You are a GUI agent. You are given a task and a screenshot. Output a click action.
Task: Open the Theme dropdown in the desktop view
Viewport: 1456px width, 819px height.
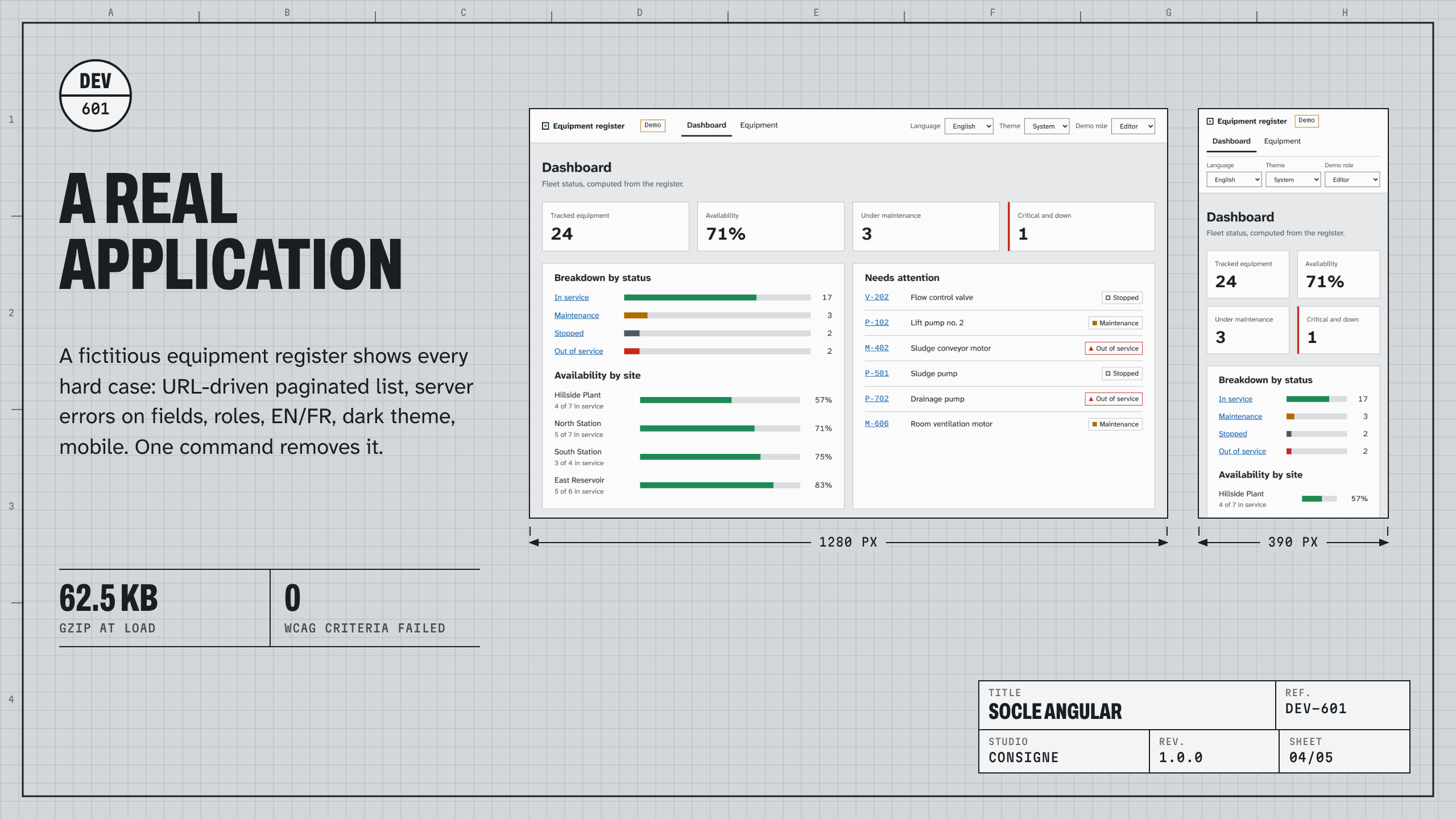click(x=1046, y=126)
